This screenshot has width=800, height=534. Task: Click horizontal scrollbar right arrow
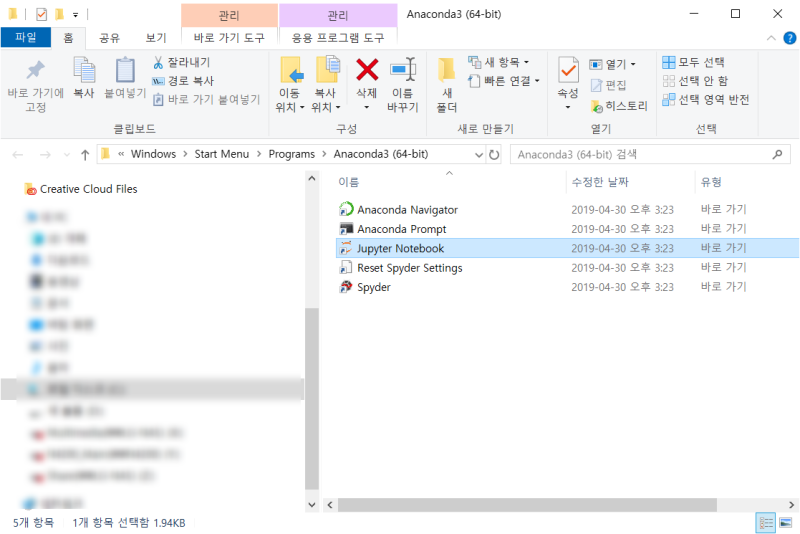791,505
